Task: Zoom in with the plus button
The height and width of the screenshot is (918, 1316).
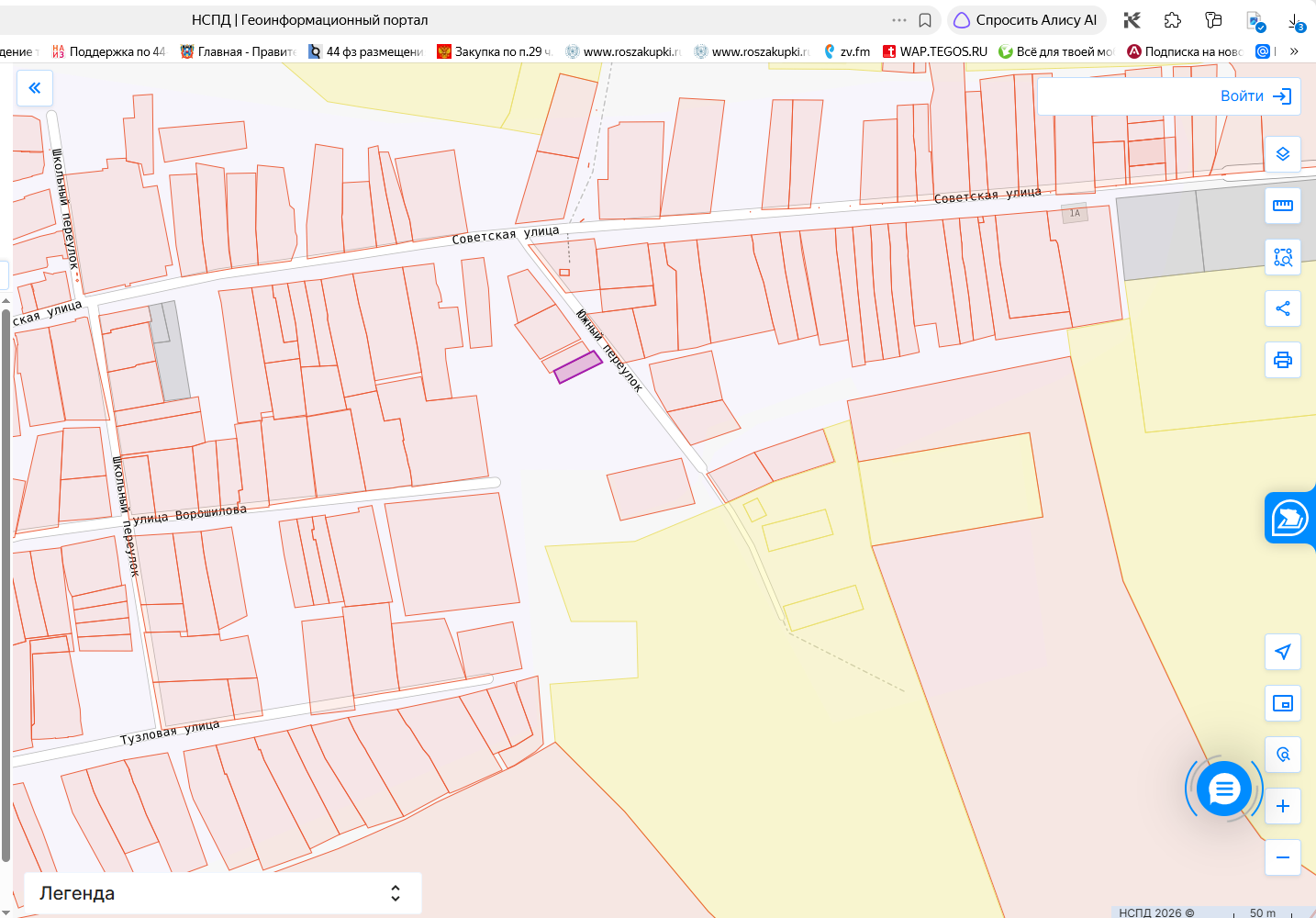Action: click(x=1283, y=806)
